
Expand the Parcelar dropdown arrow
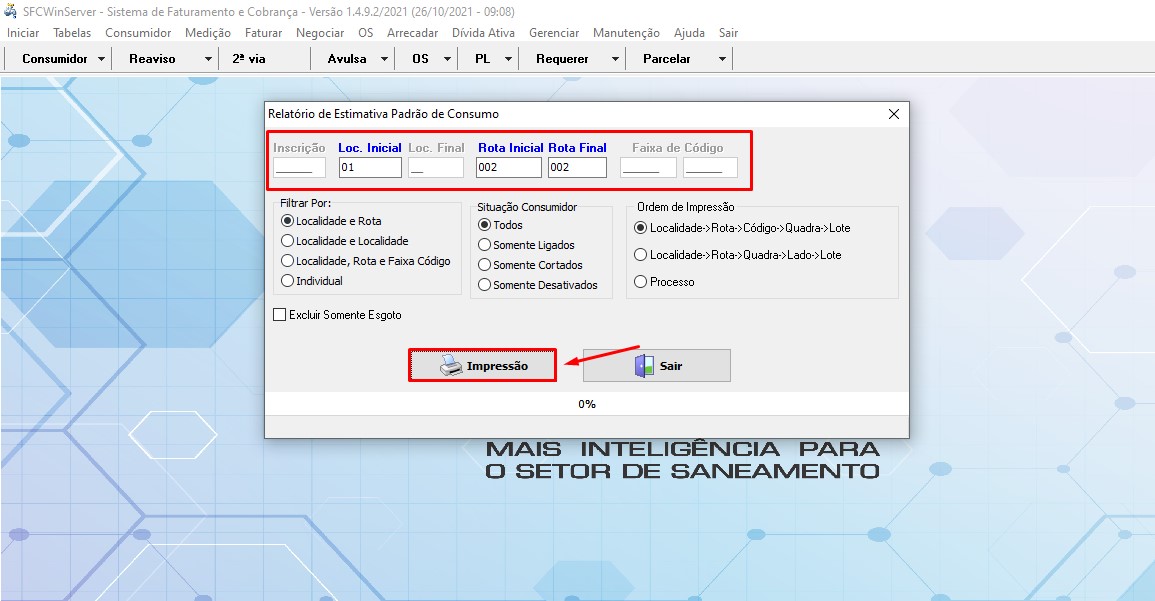click(722, 59)
